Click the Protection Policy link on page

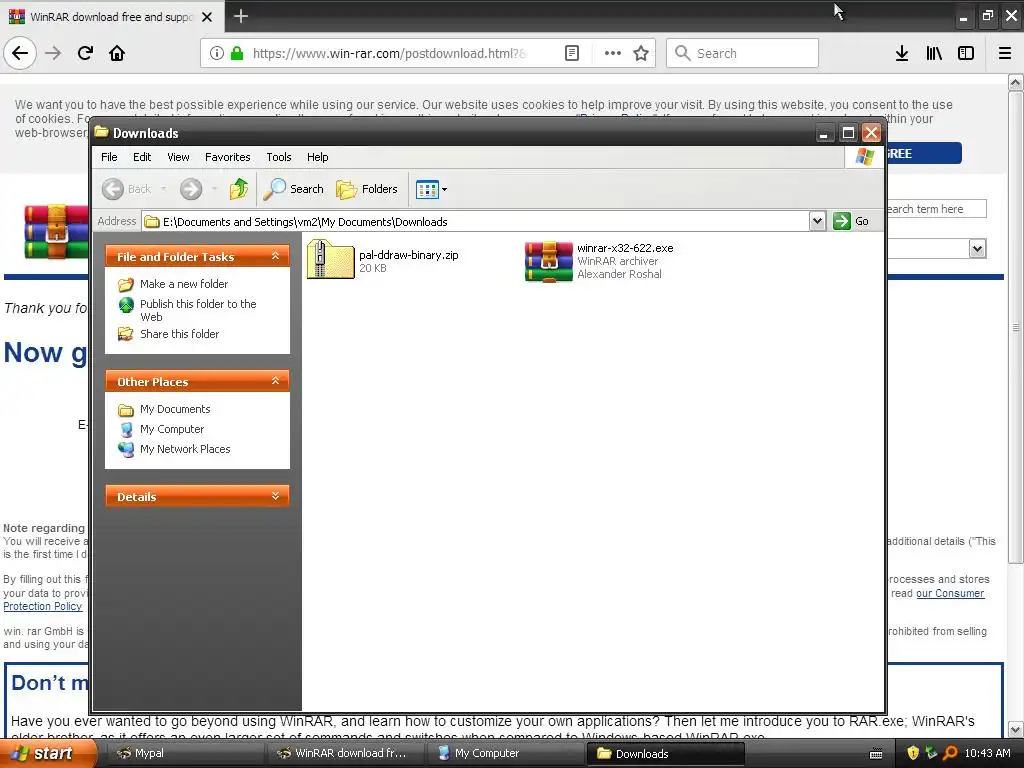point(42,606)
